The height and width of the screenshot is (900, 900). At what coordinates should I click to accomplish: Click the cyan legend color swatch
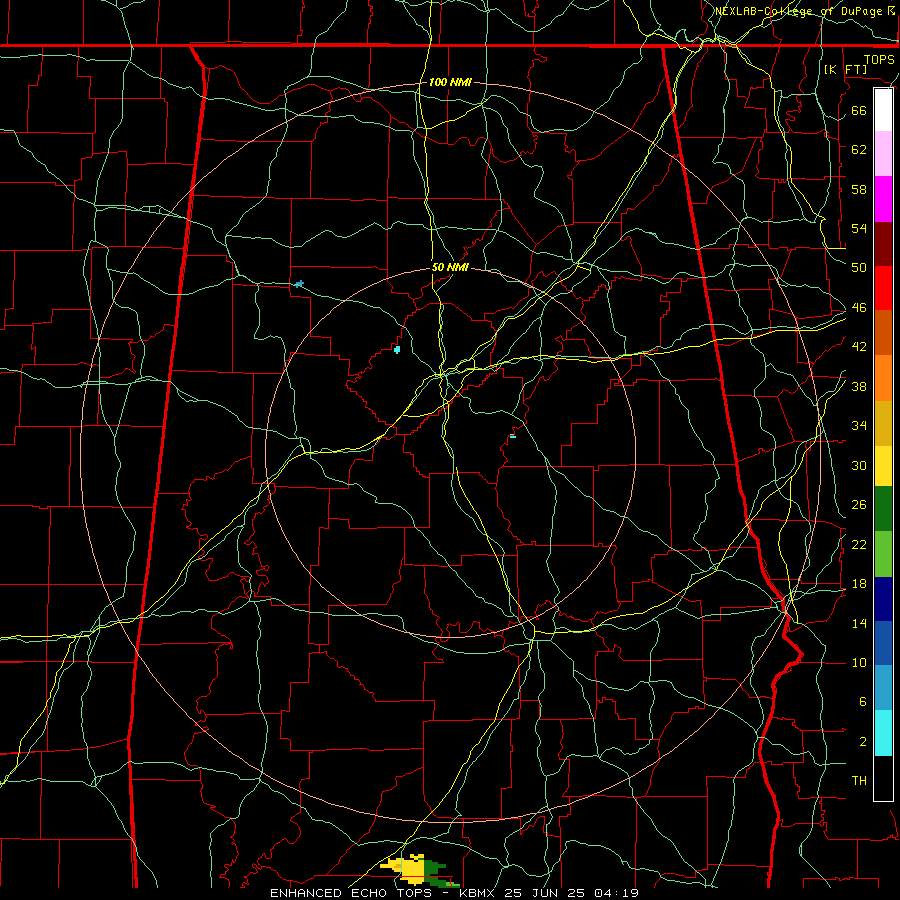883,733
